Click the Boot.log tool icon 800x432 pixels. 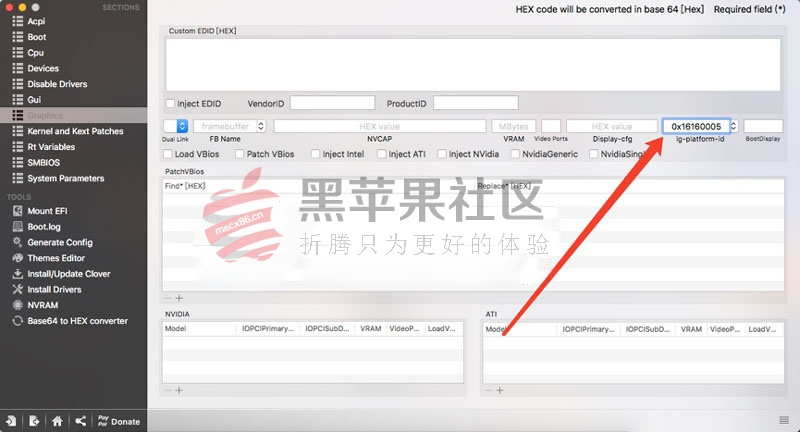tap(18, 226)
